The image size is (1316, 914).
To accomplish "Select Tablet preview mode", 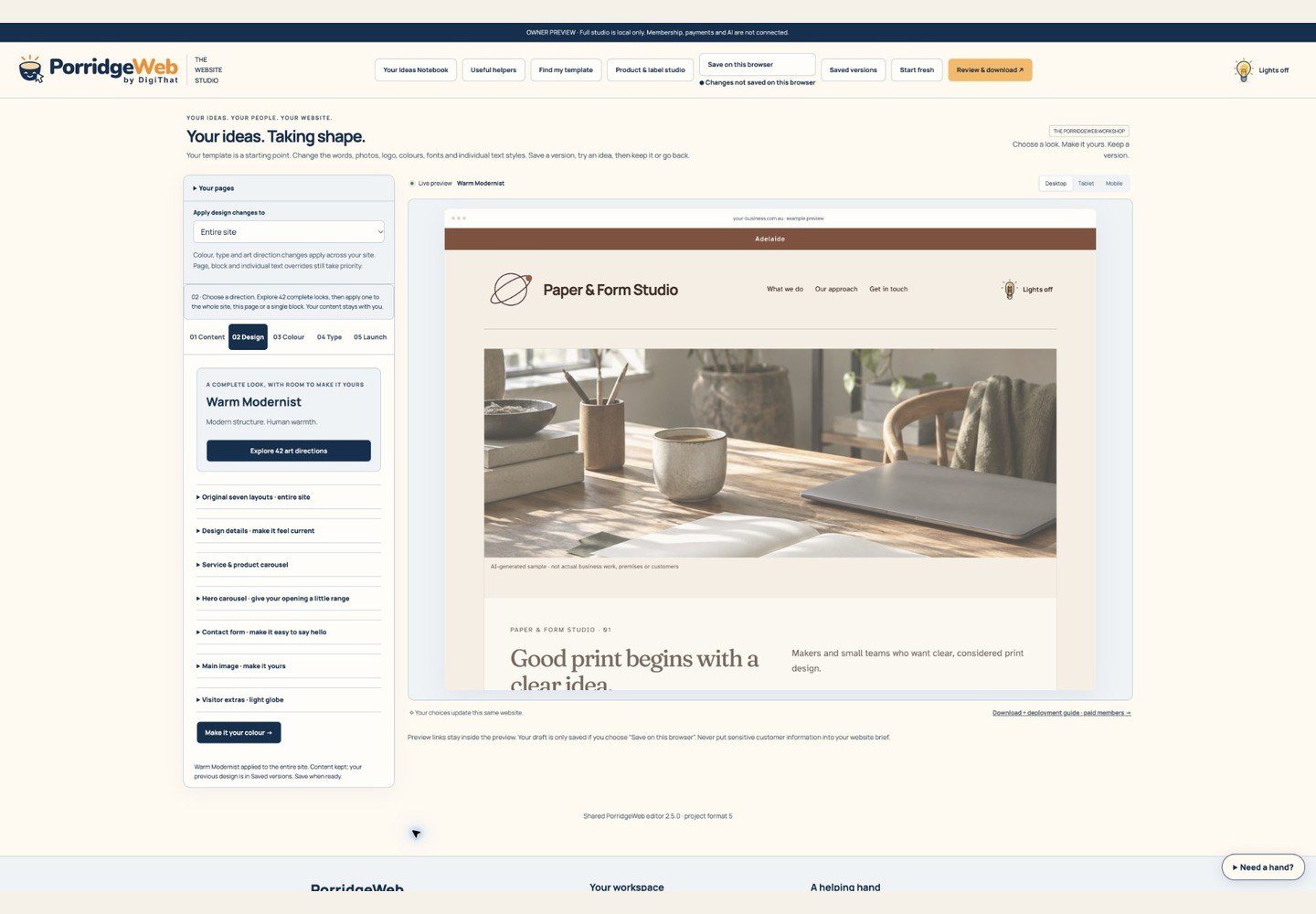I will click(x=1086, y=184).
